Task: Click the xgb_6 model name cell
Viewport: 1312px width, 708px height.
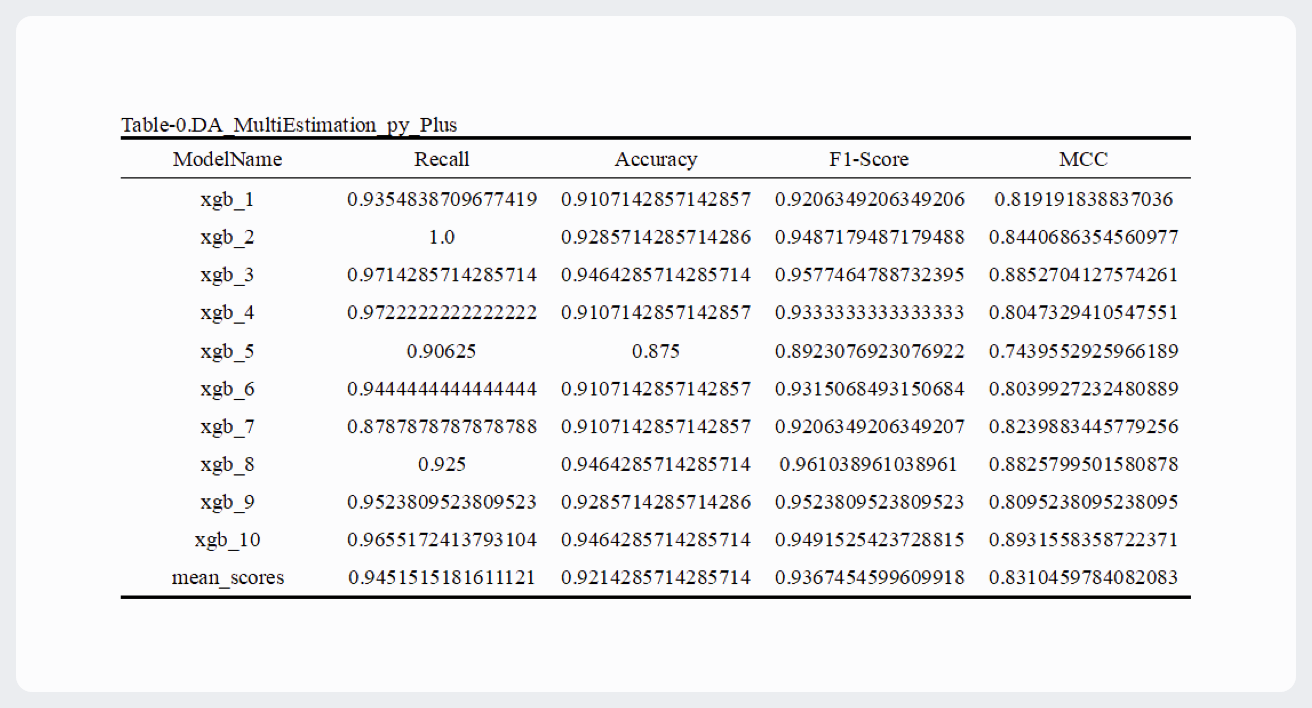Action: coord(227,389)
